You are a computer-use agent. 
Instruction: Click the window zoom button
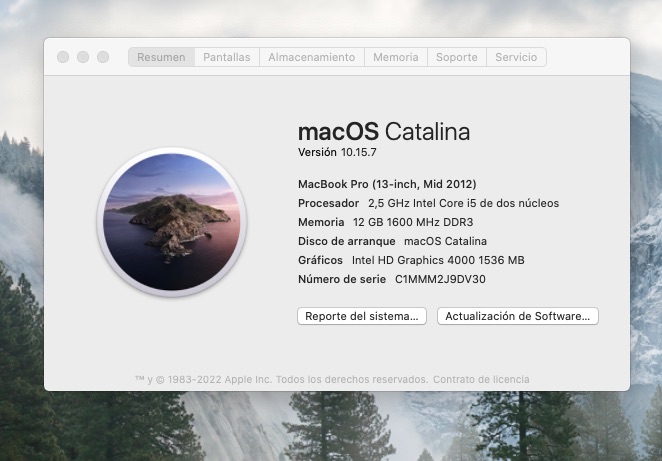click(x=103, y=57)
